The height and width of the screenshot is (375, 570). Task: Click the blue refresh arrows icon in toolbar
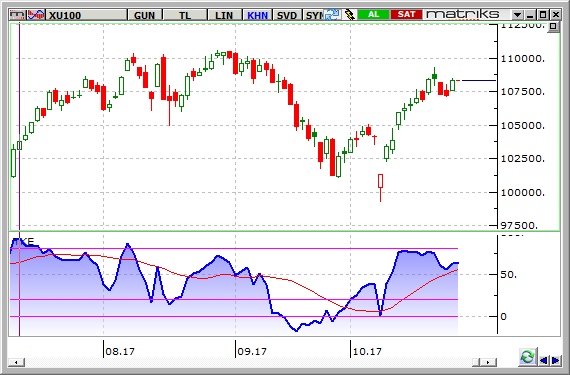point(332,15)
